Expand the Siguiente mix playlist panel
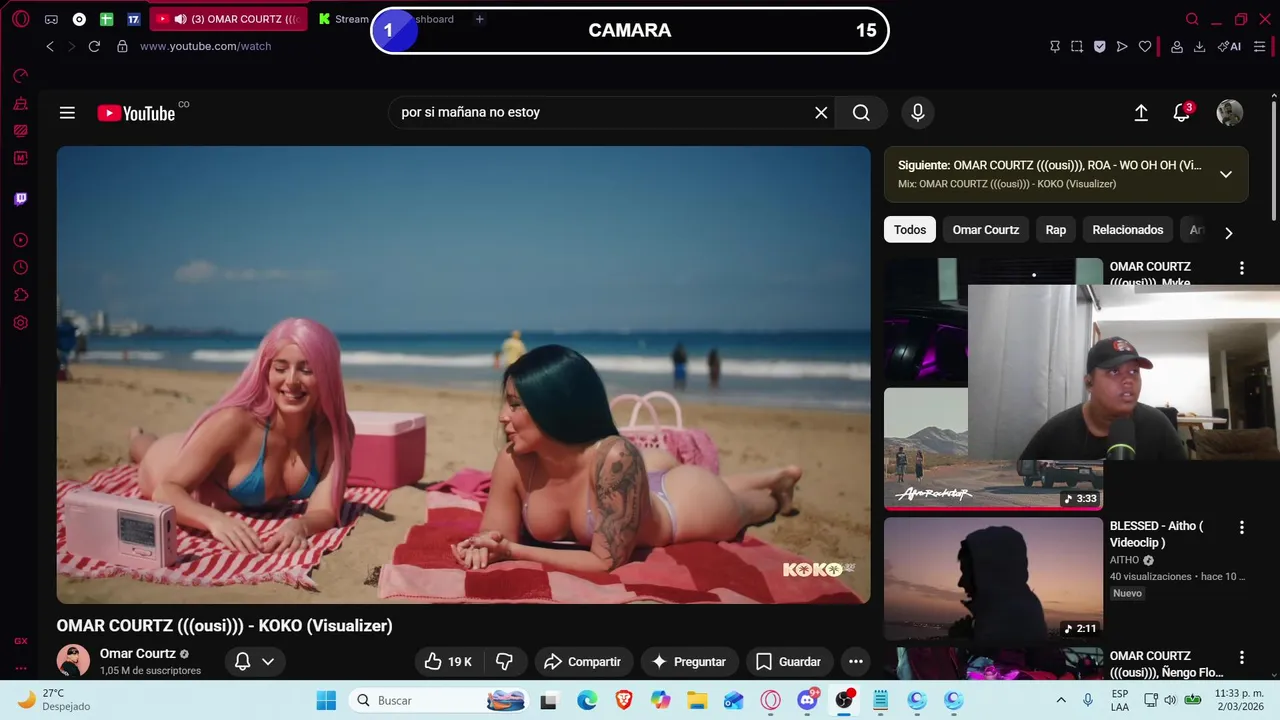 coord(1226,174)
